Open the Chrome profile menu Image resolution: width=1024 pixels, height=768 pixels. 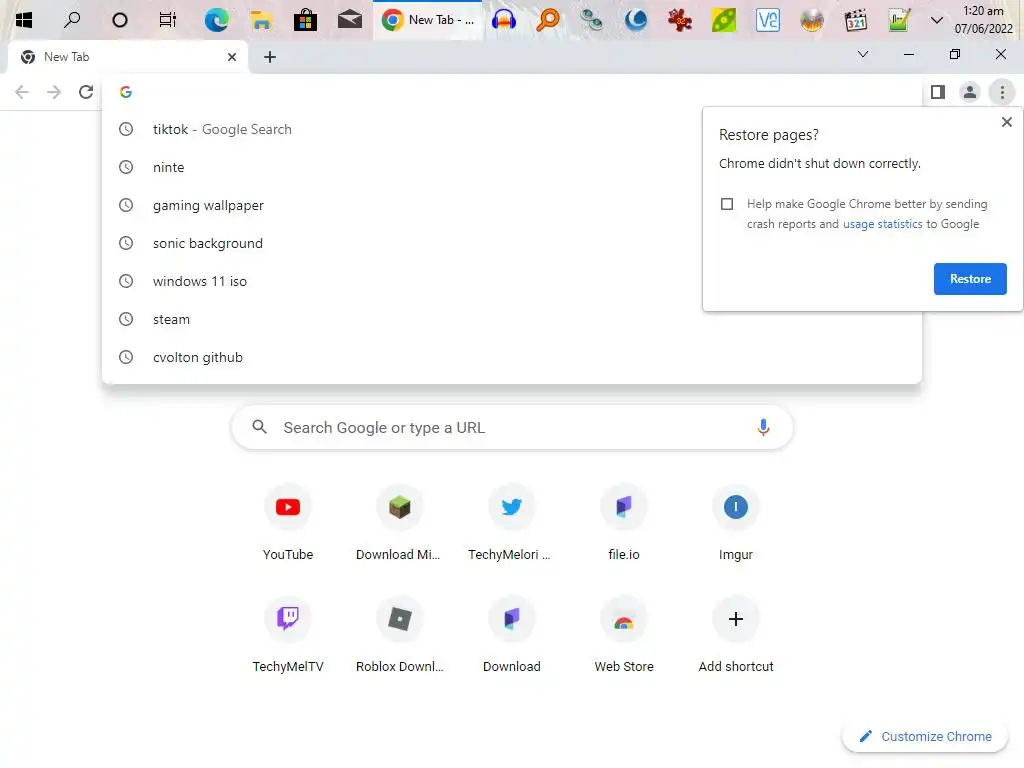tap(970, 92)
